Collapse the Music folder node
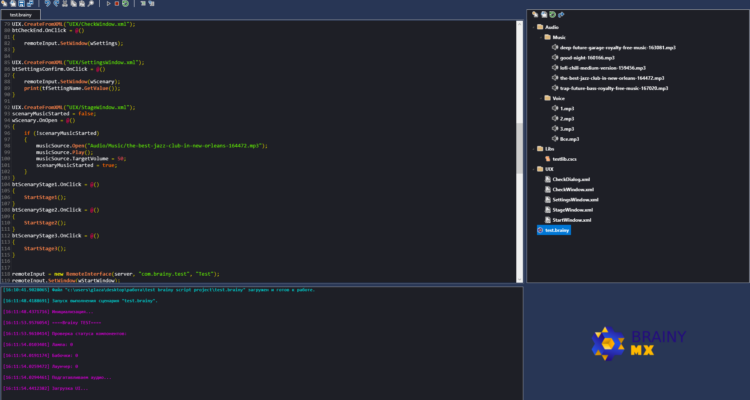 (541, 37)
